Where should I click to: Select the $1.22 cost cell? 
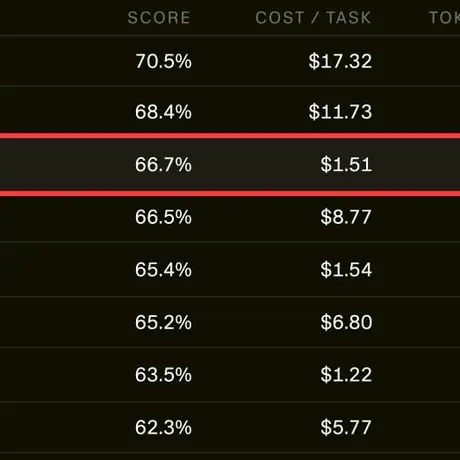pos(346,375)
